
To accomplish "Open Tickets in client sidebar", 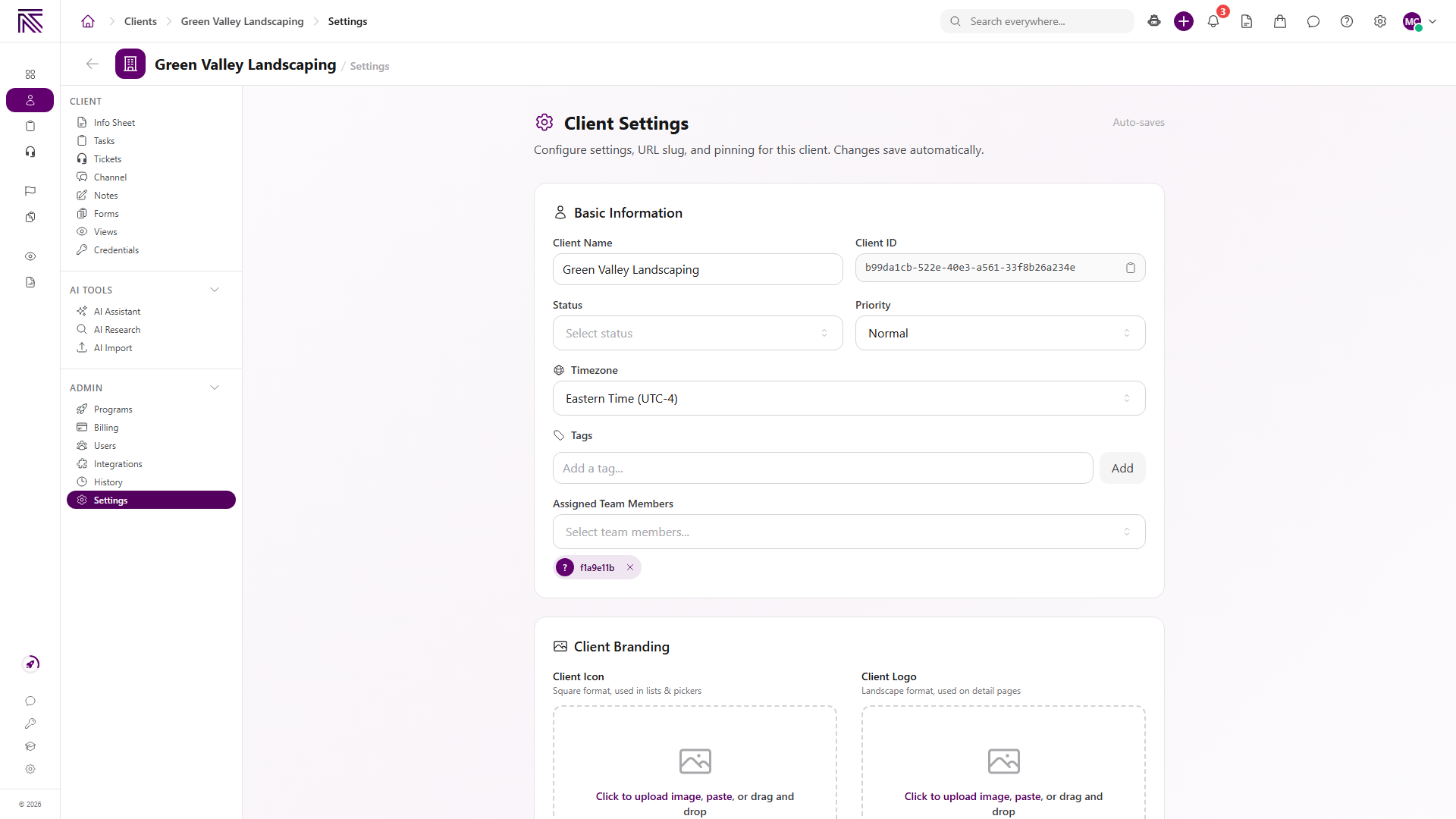I will click(152, 158).
